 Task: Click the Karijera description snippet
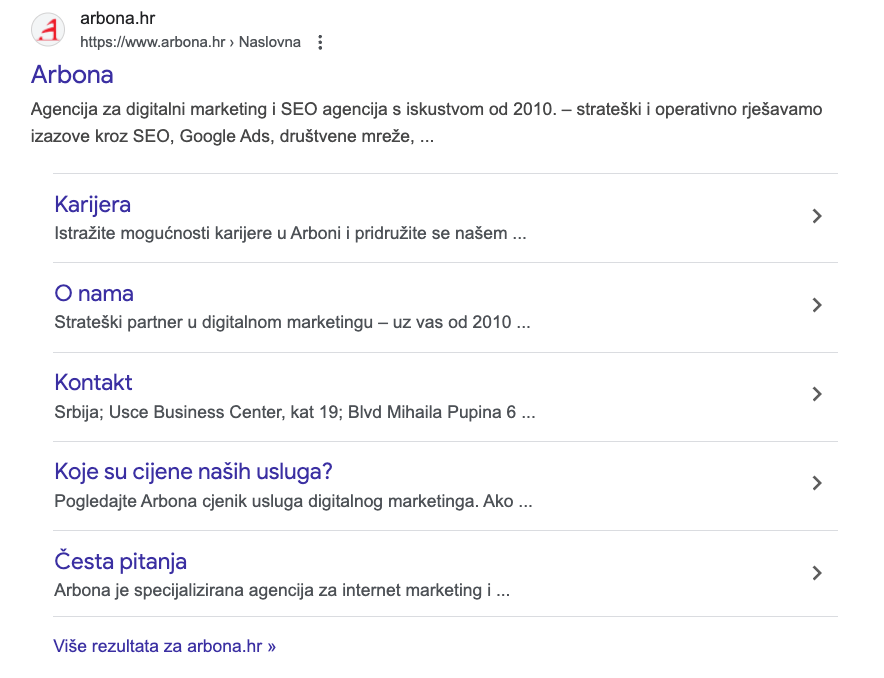pyautogui.click(x=290, y=233)
